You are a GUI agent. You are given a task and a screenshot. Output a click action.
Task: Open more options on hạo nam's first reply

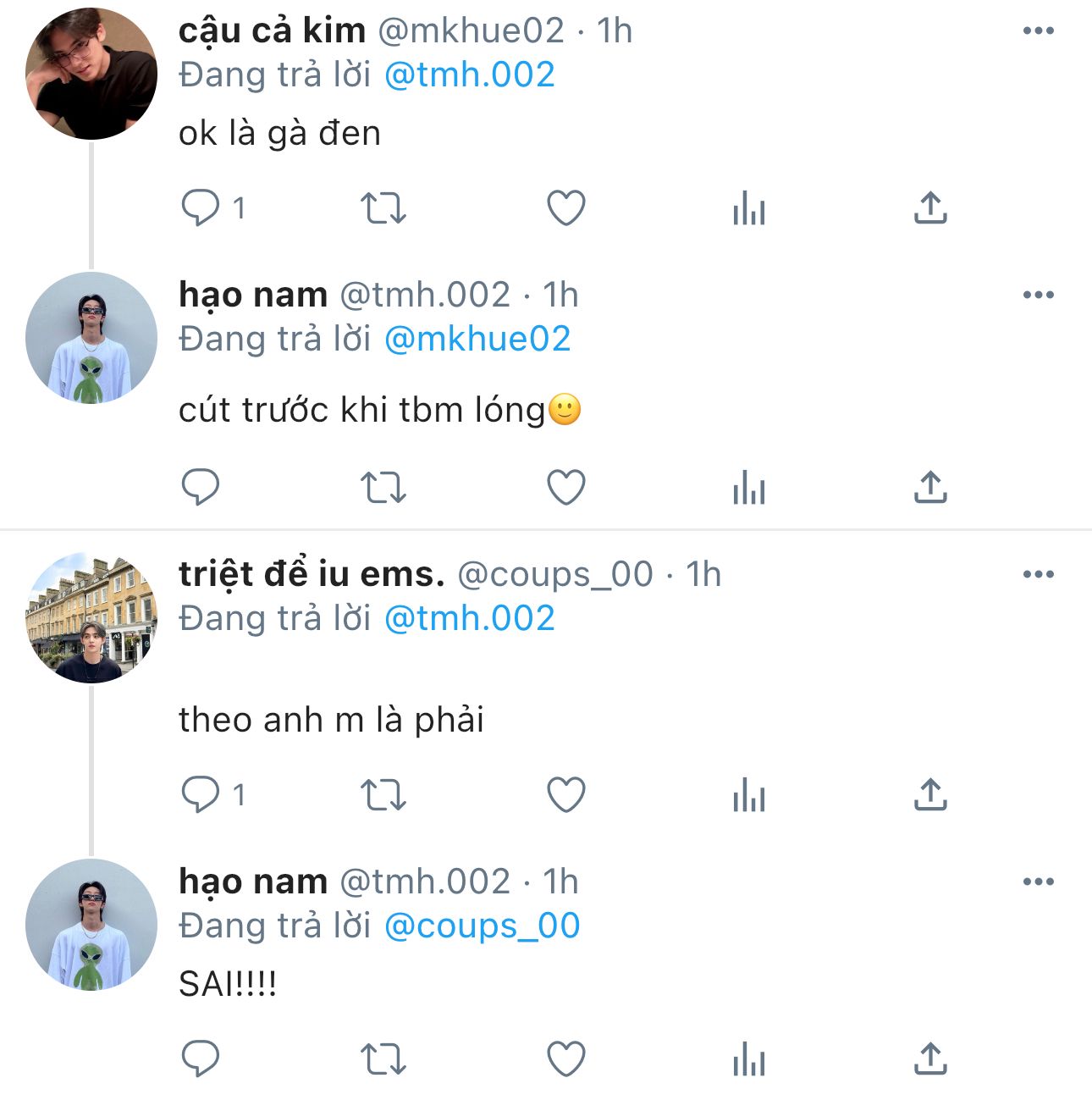pyautogui.click(x=1038, y=296)
